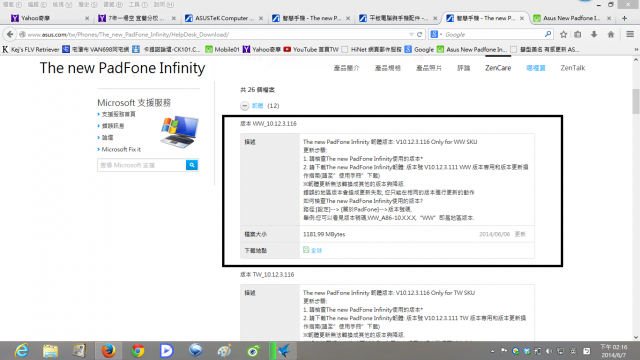Image resolution: width=640 pixels, height=360 pixels.
Task: Click the 更新 link beside 2014/06/06
Action: tap(520, 234)
